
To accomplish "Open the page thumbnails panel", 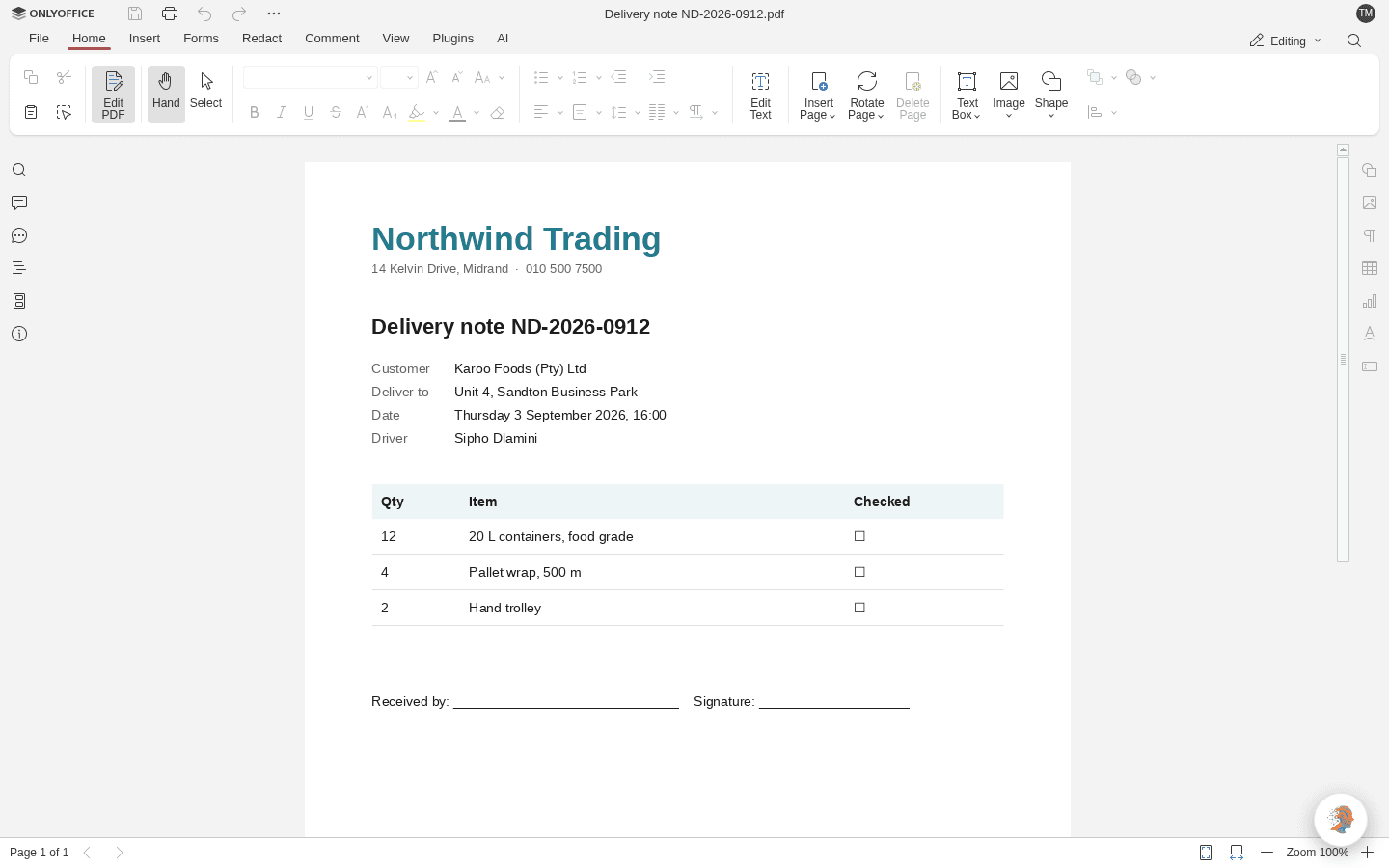I will tap(19, 301).
